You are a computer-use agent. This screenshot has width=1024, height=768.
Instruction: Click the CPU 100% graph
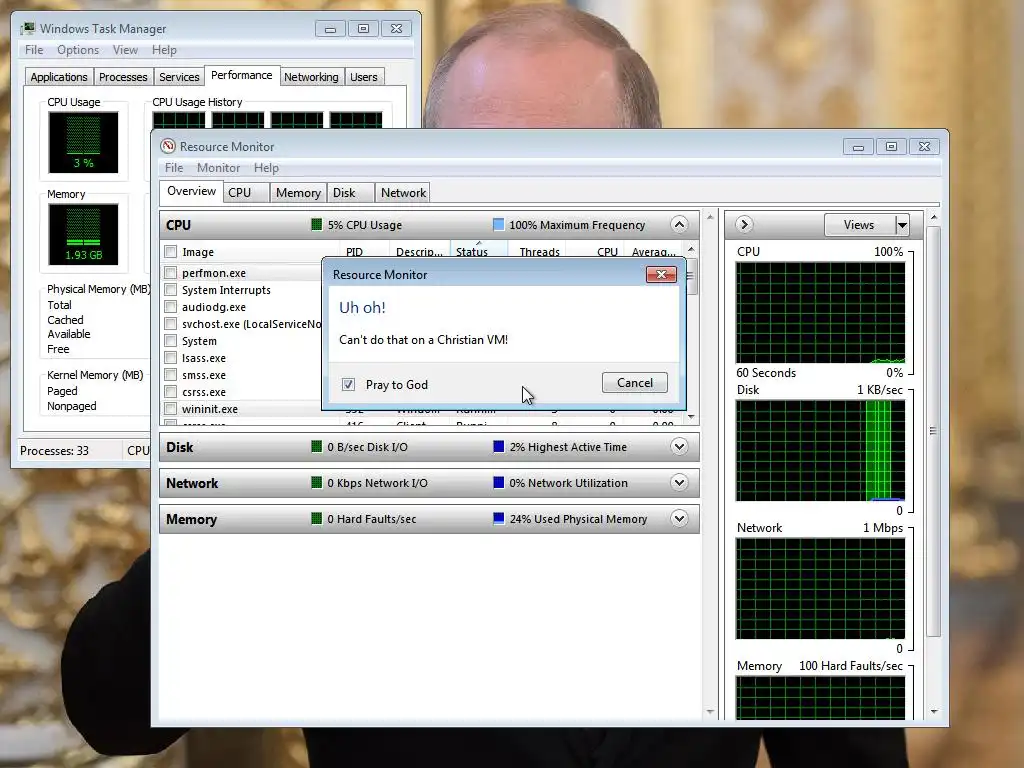[820, 313]
